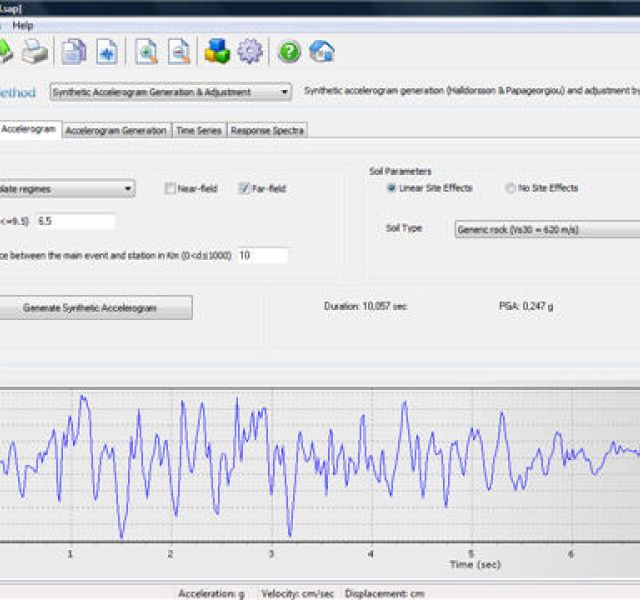640x600 pixels.
Task: Click the printer icon in toolbar
Action: pyautogui.click(x=35, y=51)
